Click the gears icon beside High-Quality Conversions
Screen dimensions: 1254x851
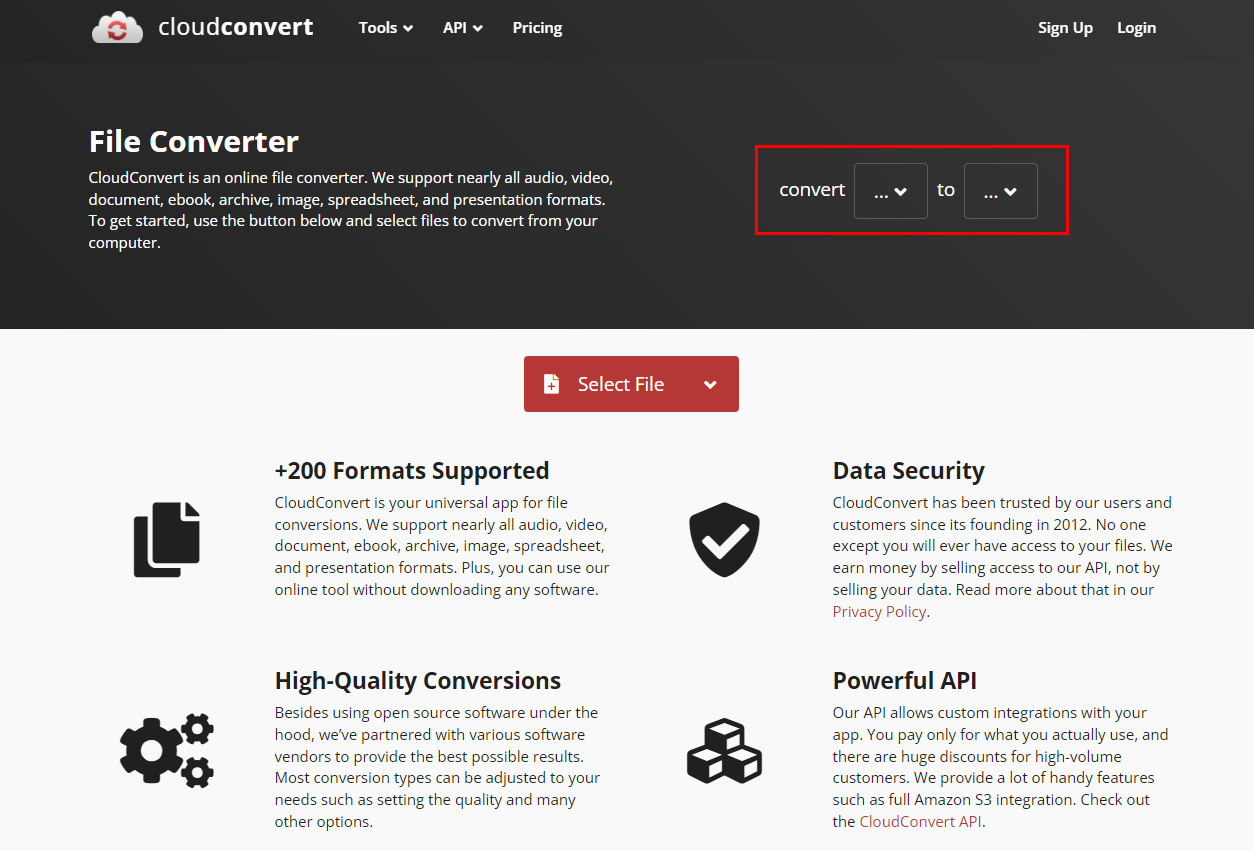click(167, 750)
